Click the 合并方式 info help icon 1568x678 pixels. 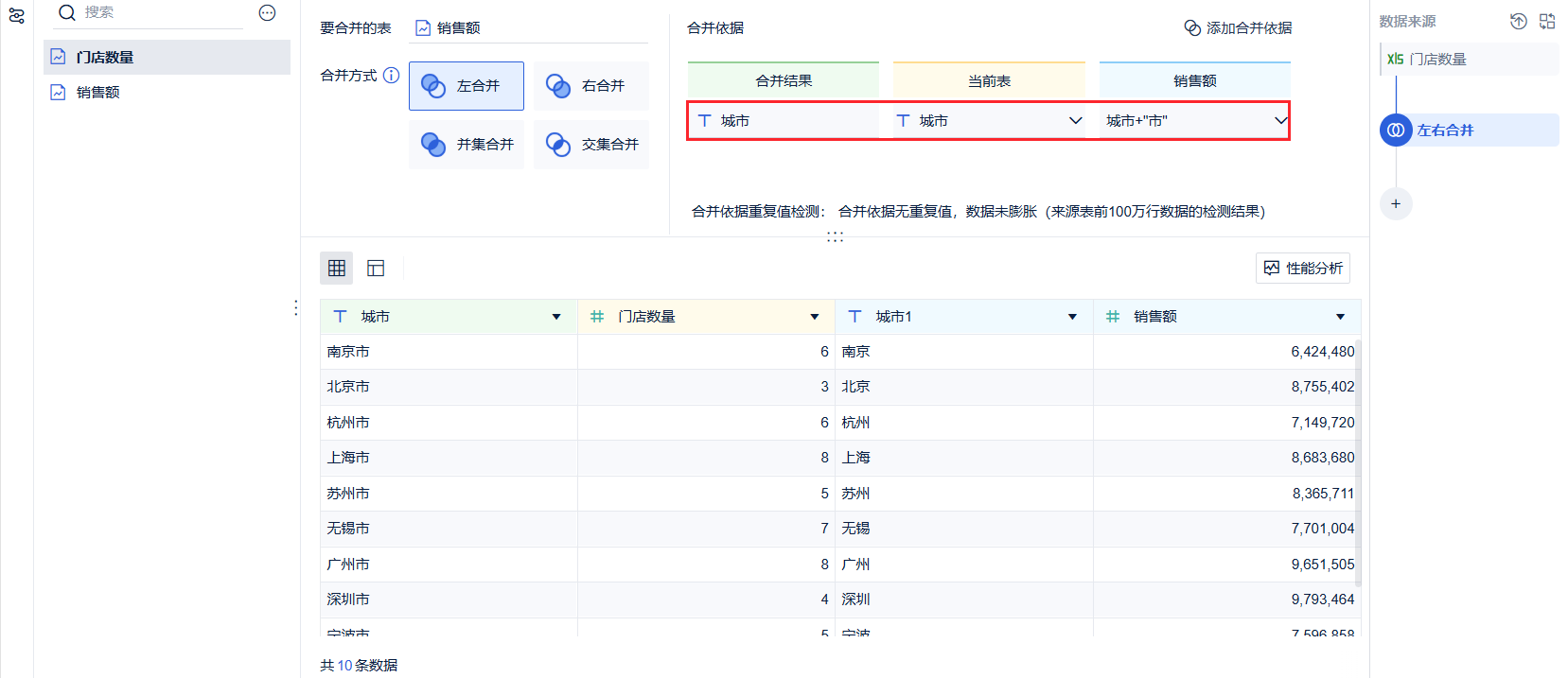click(x=391, y=75)
